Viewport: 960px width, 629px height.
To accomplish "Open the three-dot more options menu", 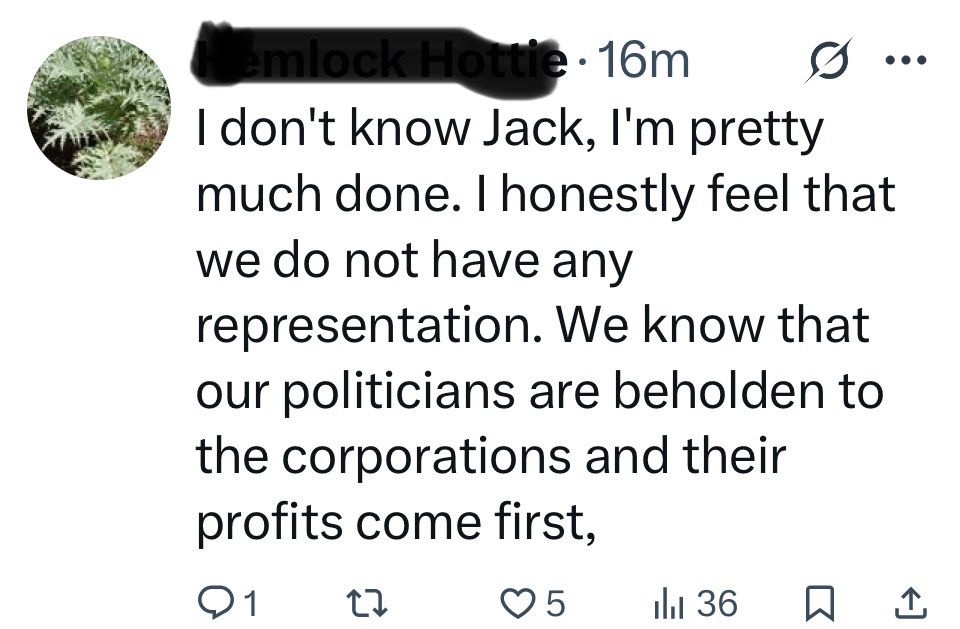I will (907, 60).
